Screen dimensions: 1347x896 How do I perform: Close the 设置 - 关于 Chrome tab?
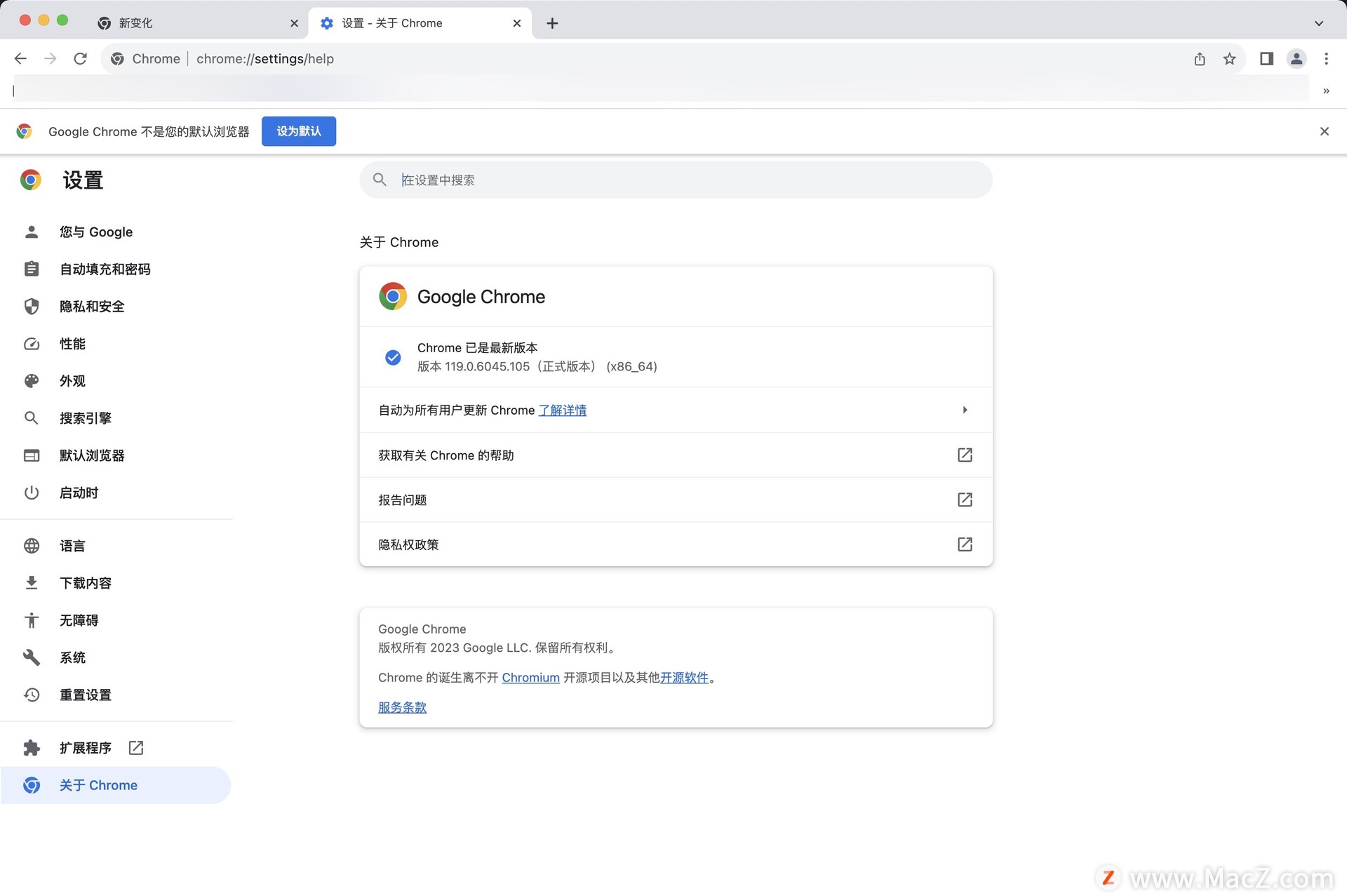tap(517, 23)
